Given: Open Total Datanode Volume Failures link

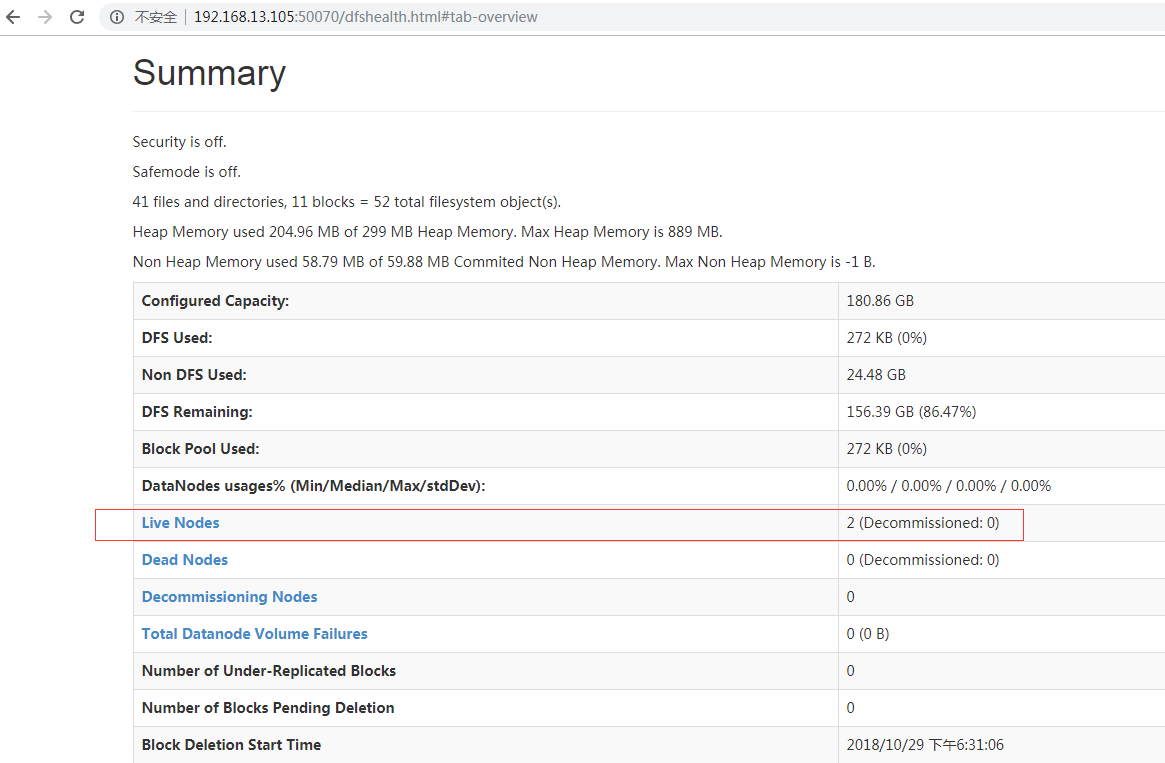Looking at the screenshot, I should click(x=254, y=634).
